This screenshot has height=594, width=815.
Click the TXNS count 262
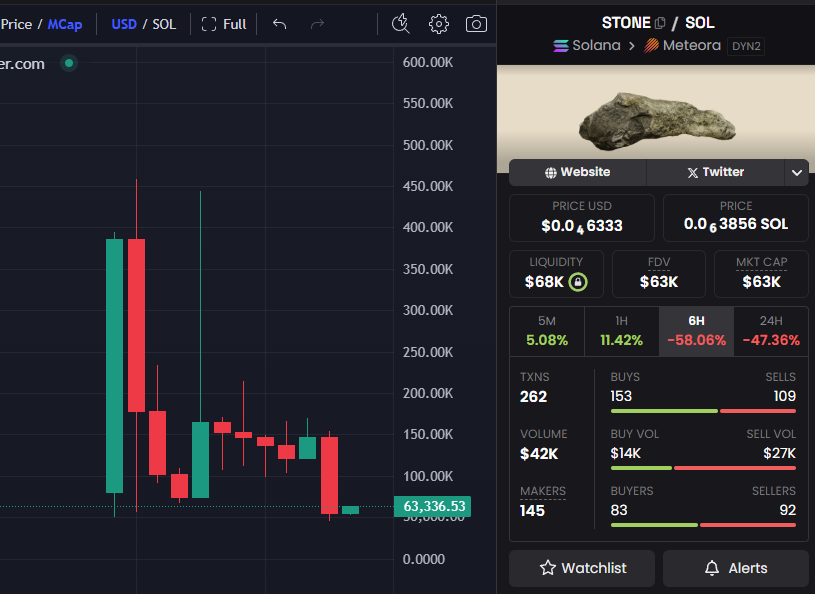pyautogui.click(x=533, y=397)
